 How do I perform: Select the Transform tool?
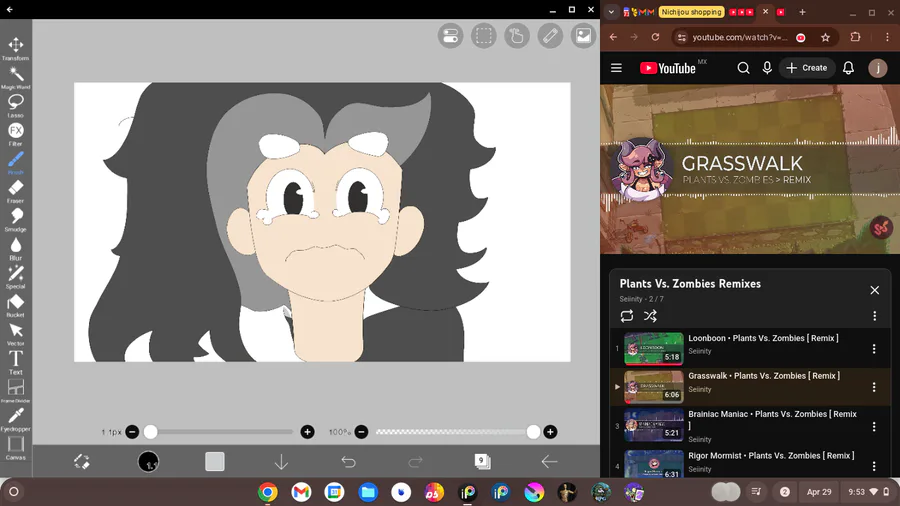(x=15, y=48)
